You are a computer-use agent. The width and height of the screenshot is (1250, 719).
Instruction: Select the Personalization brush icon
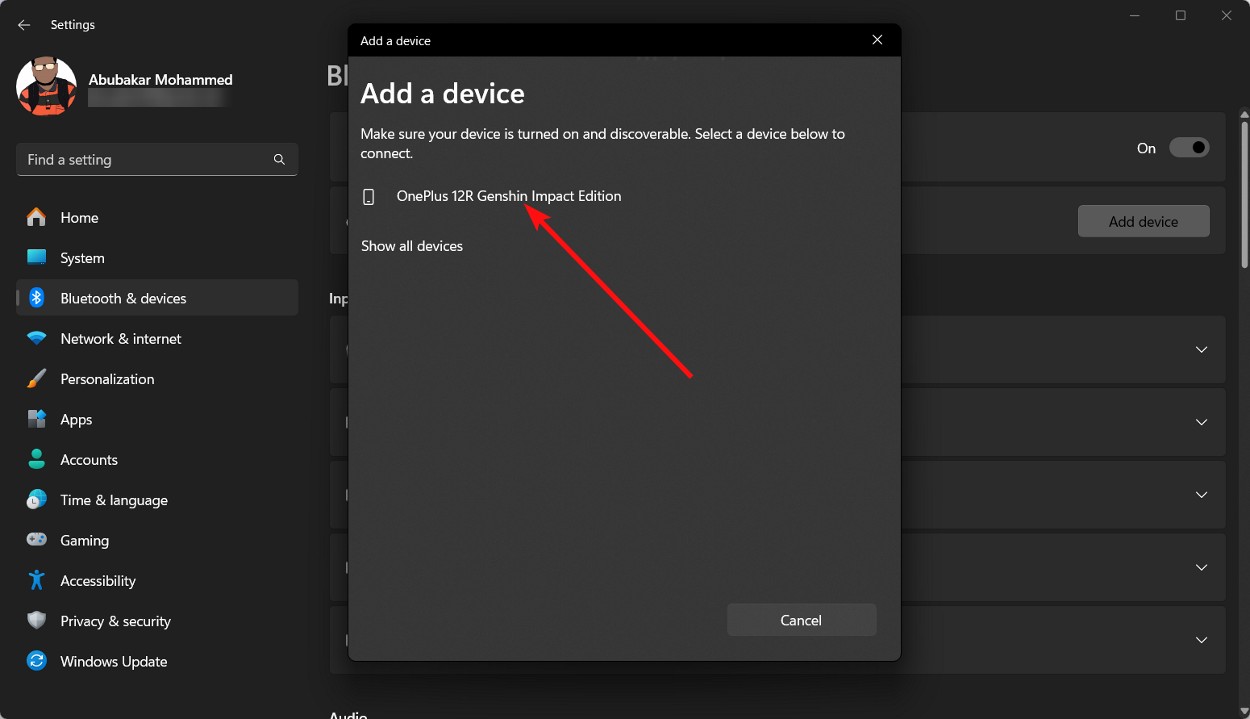(38, 378)
